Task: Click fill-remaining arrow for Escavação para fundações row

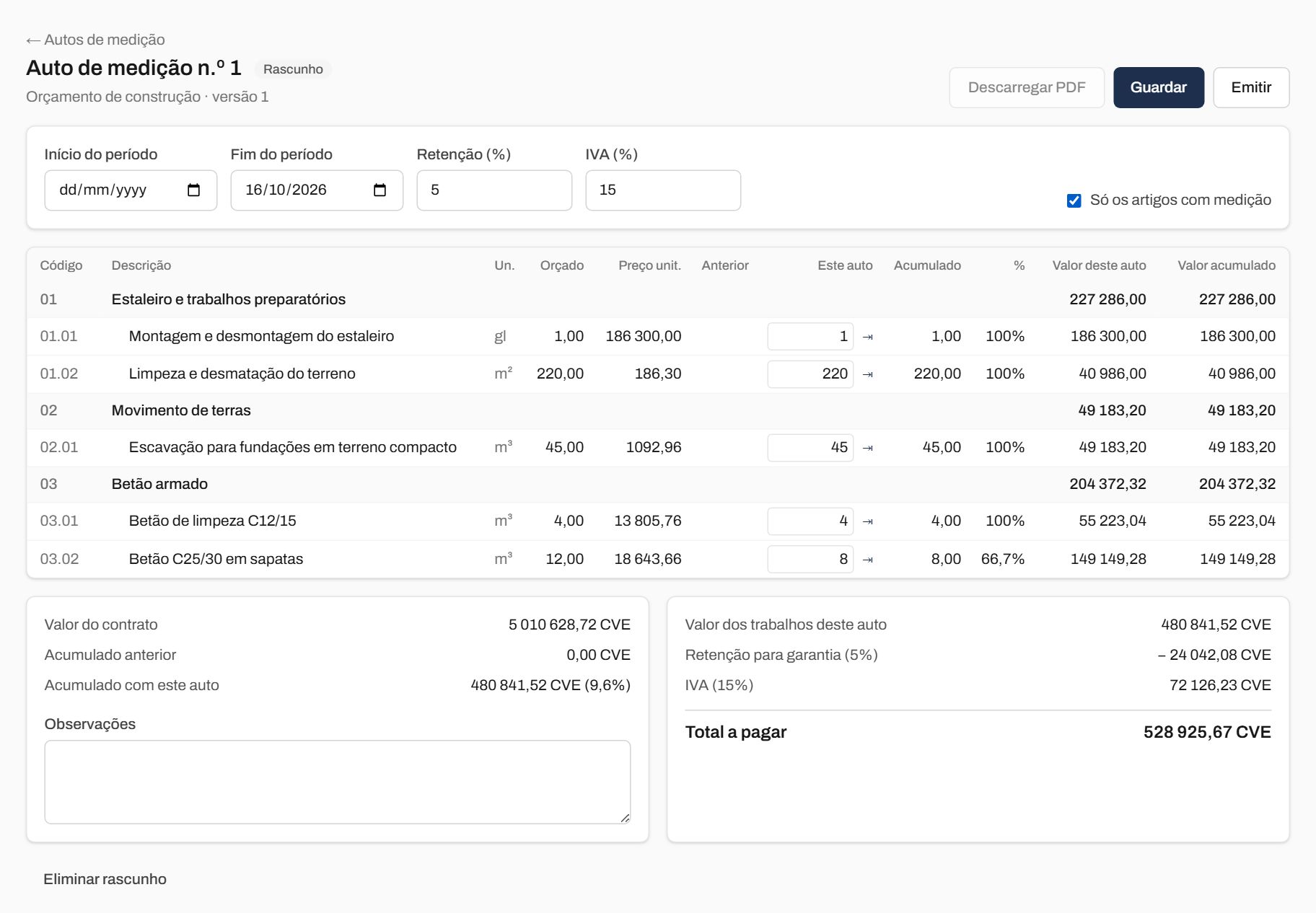Action: (868, 448)
